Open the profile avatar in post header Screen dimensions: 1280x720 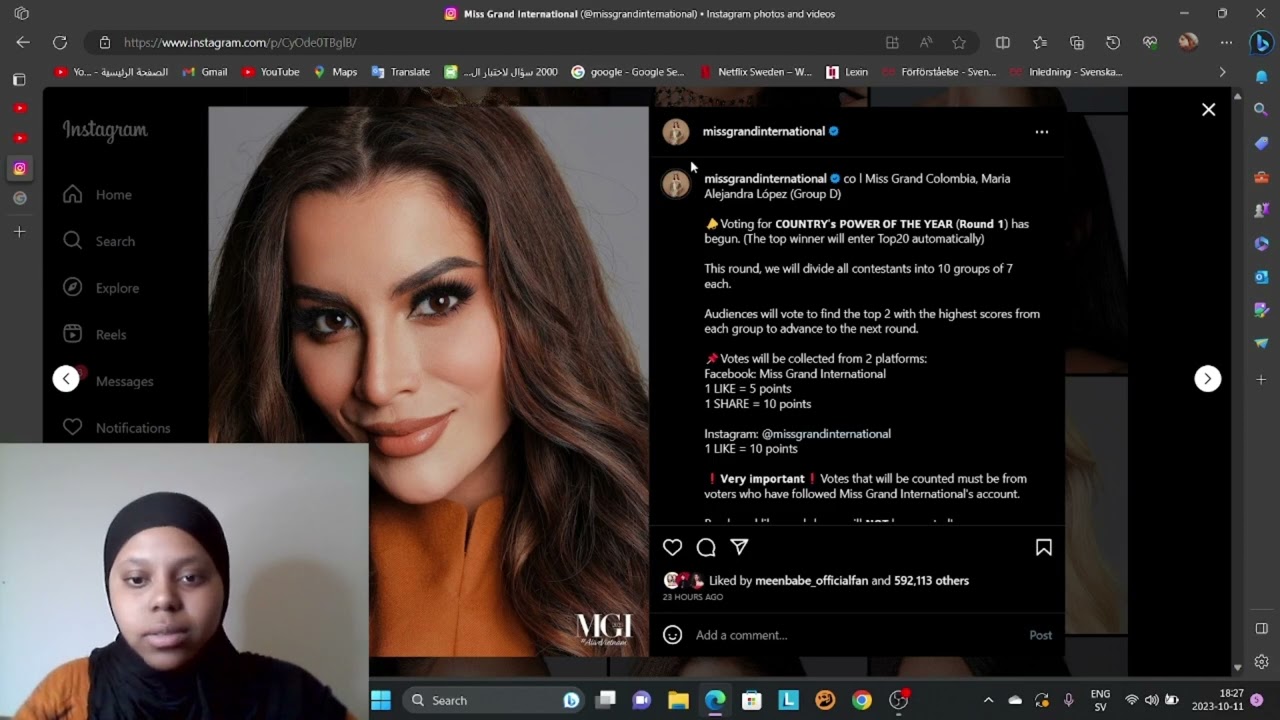[676, 132]
